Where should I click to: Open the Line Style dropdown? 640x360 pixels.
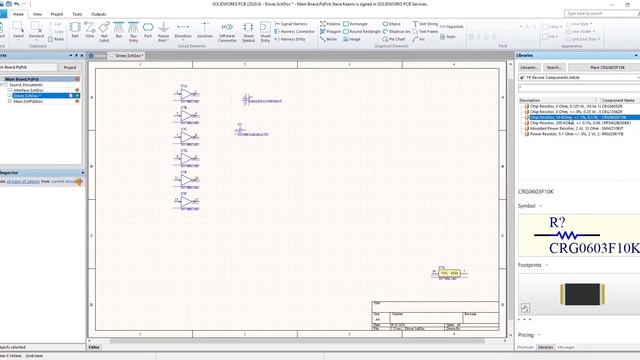580,24
